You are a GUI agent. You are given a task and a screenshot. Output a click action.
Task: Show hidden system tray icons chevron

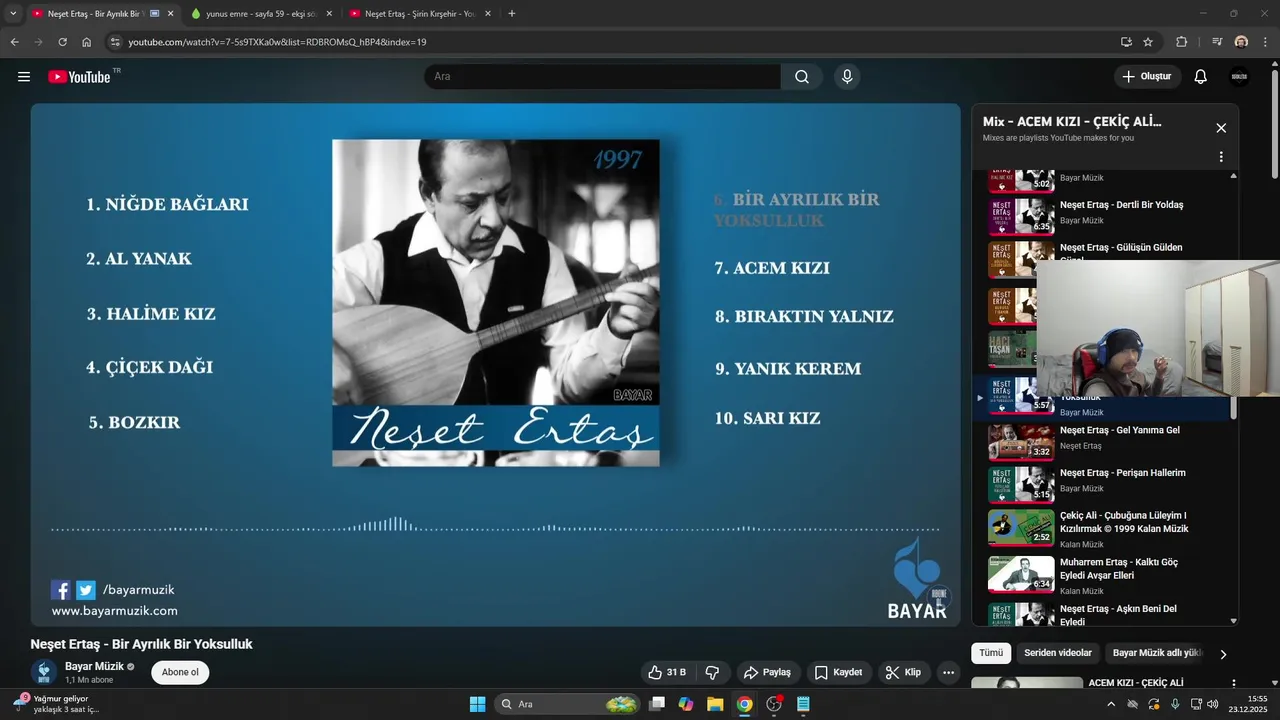point(1110,704)
